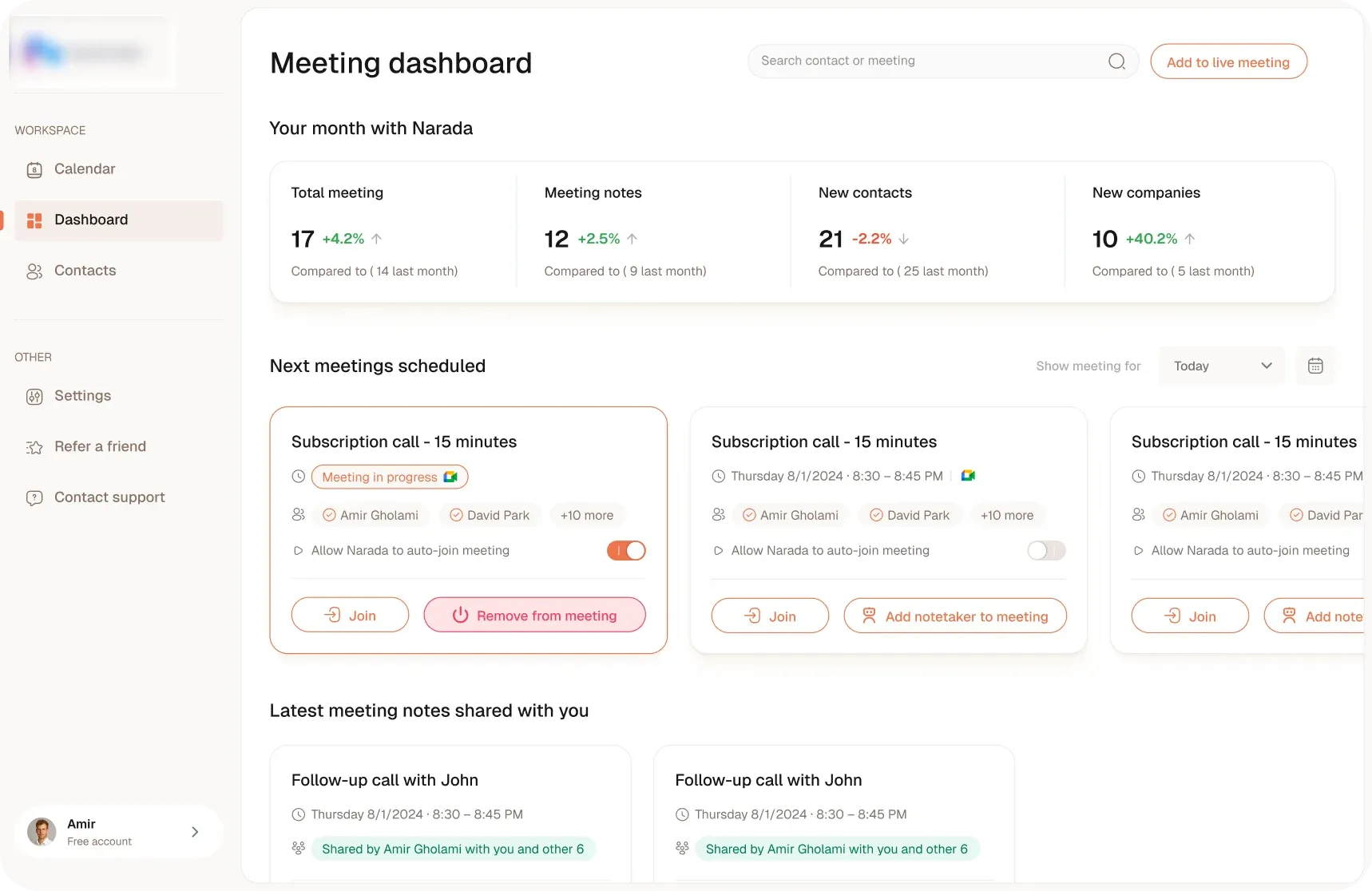Click the Settings icon in sidebar
The width and height of the screenshot is (1372, 891).
(34, 397)
